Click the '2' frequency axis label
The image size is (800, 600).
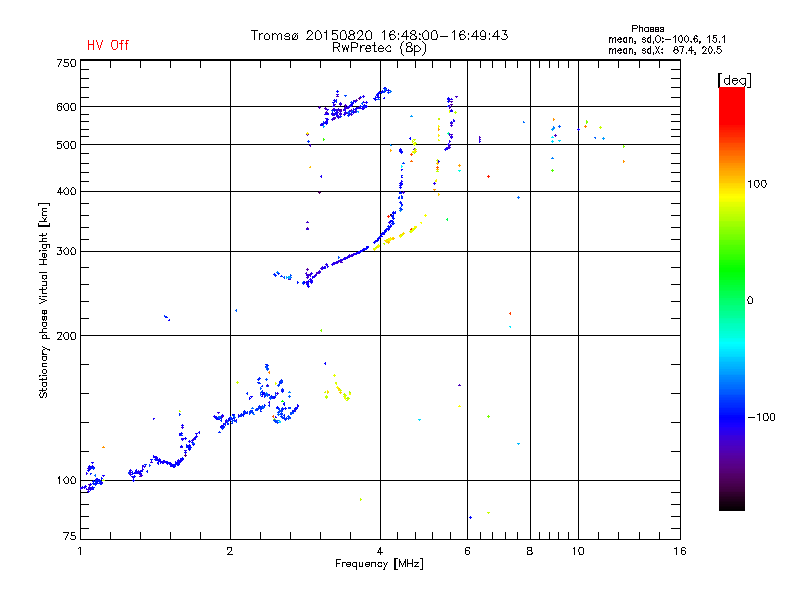(230, 551)
